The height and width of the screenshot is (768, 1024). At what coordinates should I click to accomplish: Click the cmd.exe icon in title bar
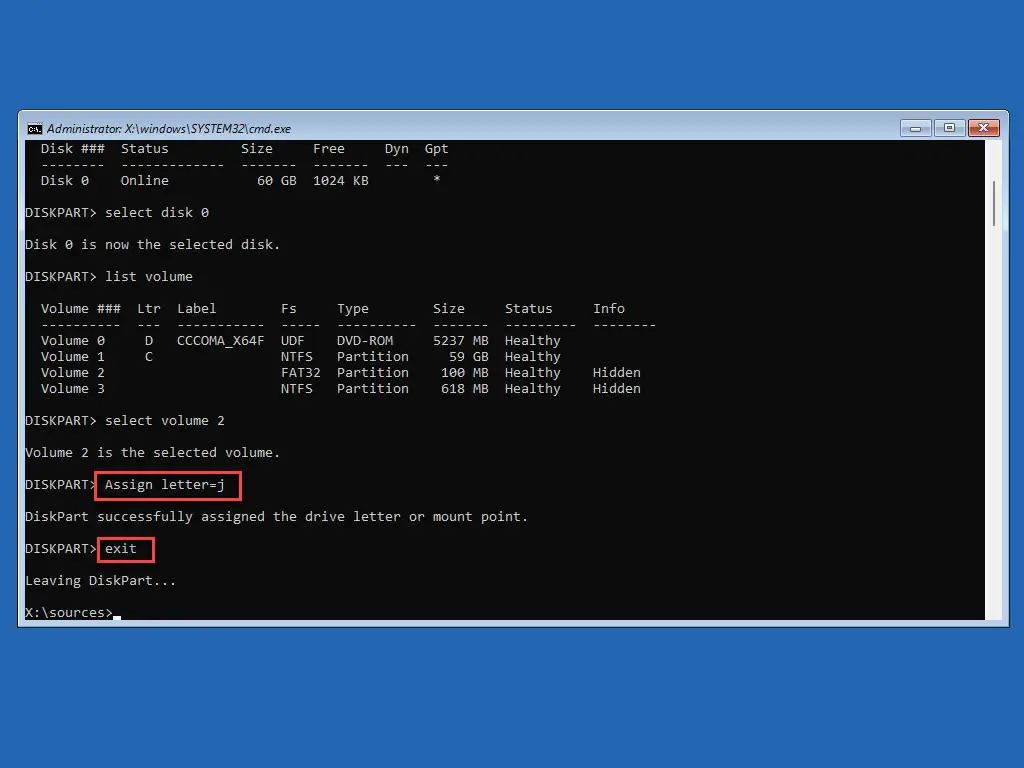34,128
